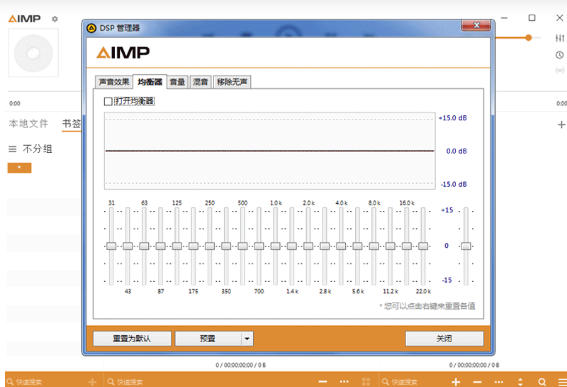Click the 8.0k band slider handle
The width and height of the screenshot is (567, 387).
click(x=374, y=246)
